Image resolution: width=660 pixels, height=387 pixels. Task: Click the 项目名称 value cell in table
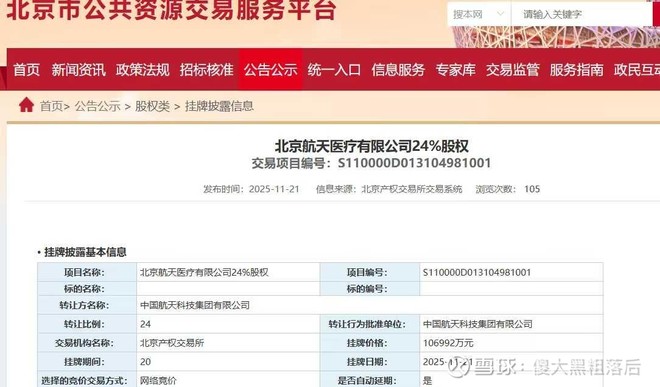tap(228, 272)
